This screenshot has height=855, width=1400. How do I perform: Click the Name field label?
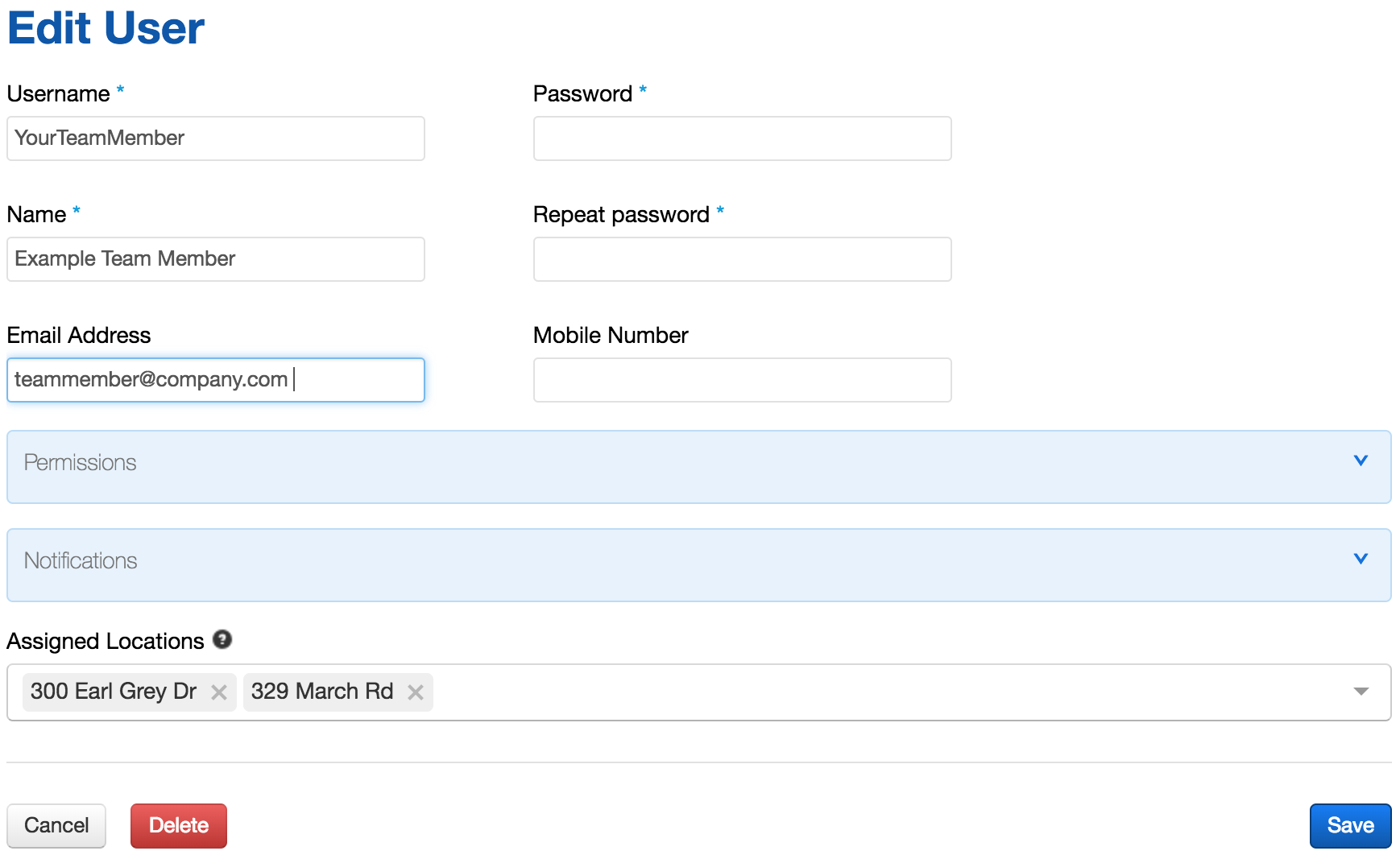click(x=36, y=215)
